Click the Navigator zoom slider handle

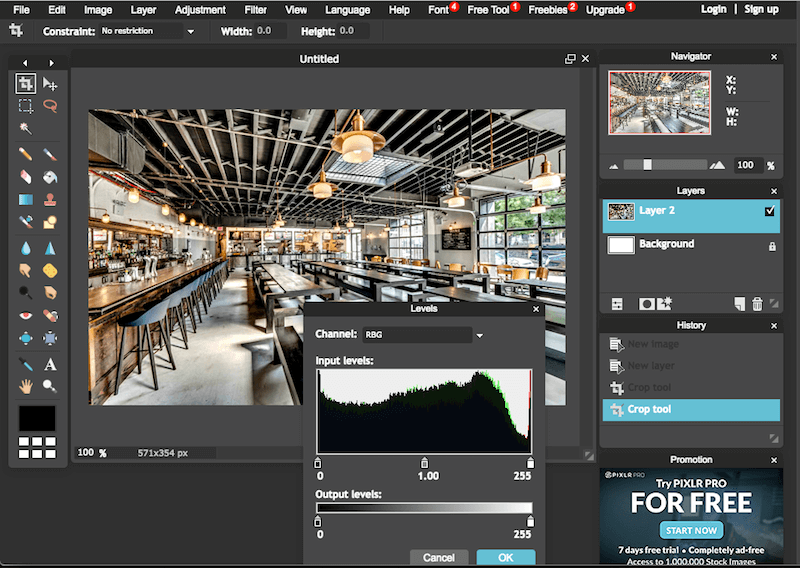(x=648, y=164)
